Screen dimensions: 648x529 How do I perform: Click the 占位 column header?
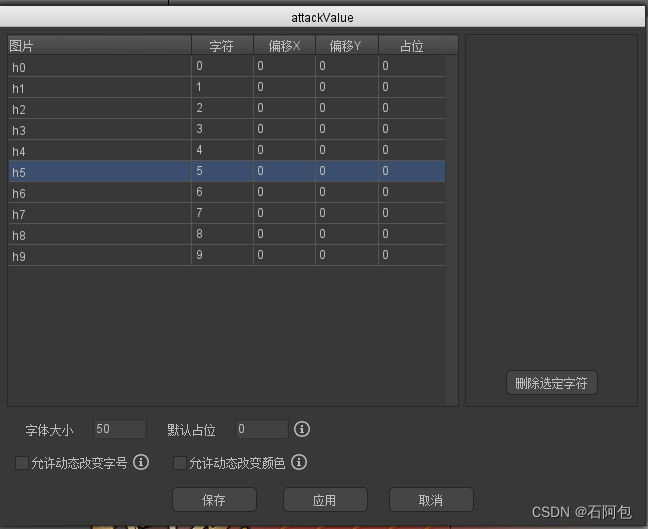click(x=418, y=45)
